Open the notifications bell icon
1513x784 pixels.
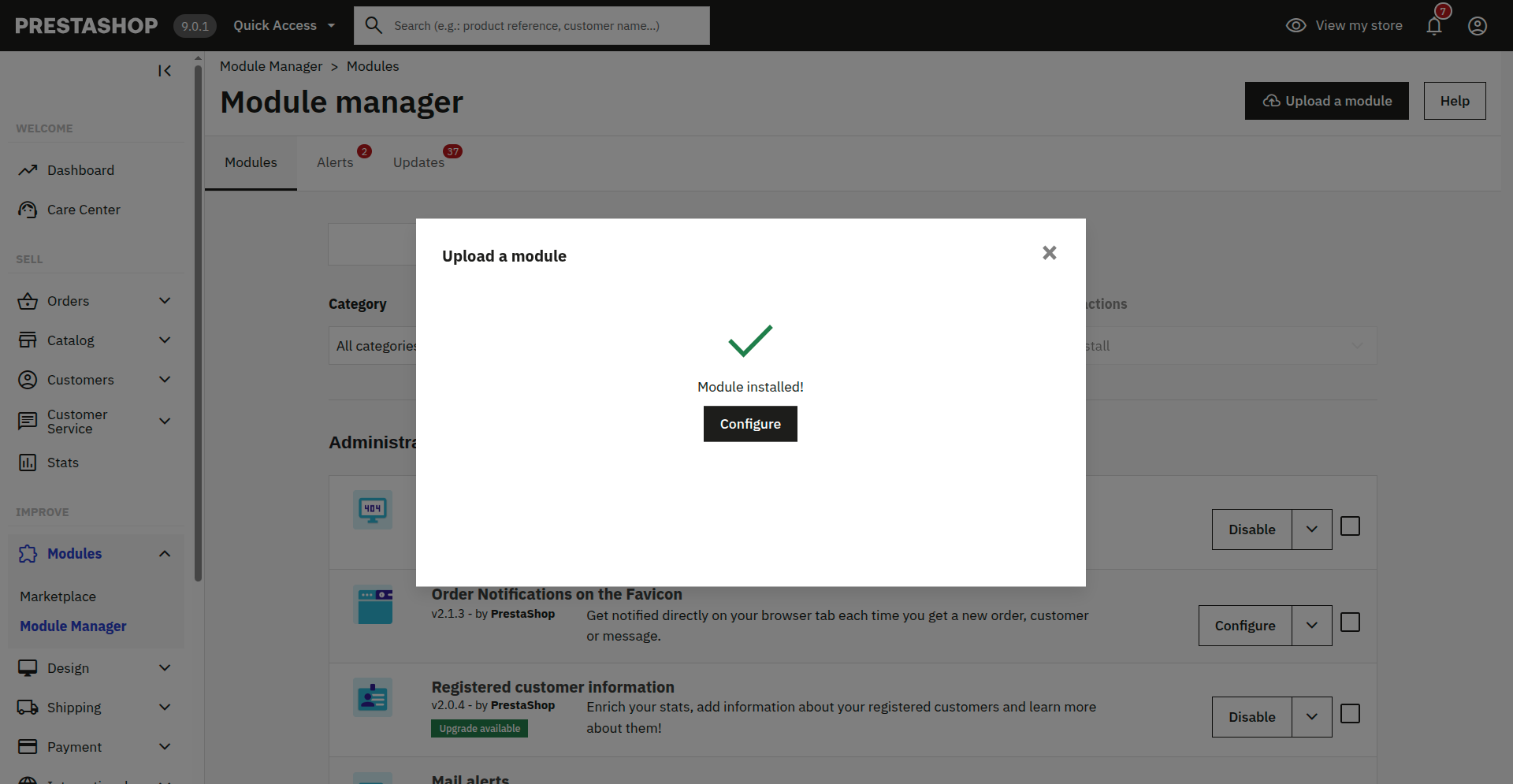coord(1434,26)
